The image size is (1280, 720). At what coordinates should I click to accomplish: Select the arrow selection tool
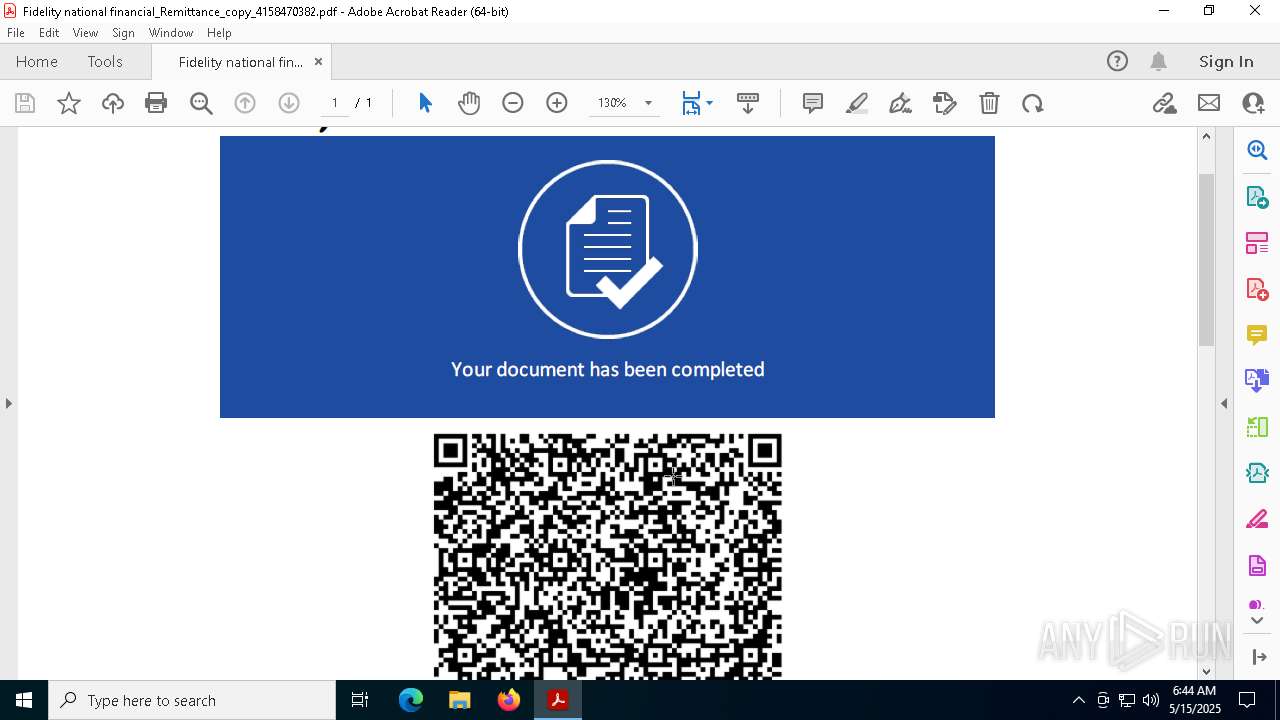[425, 103]
